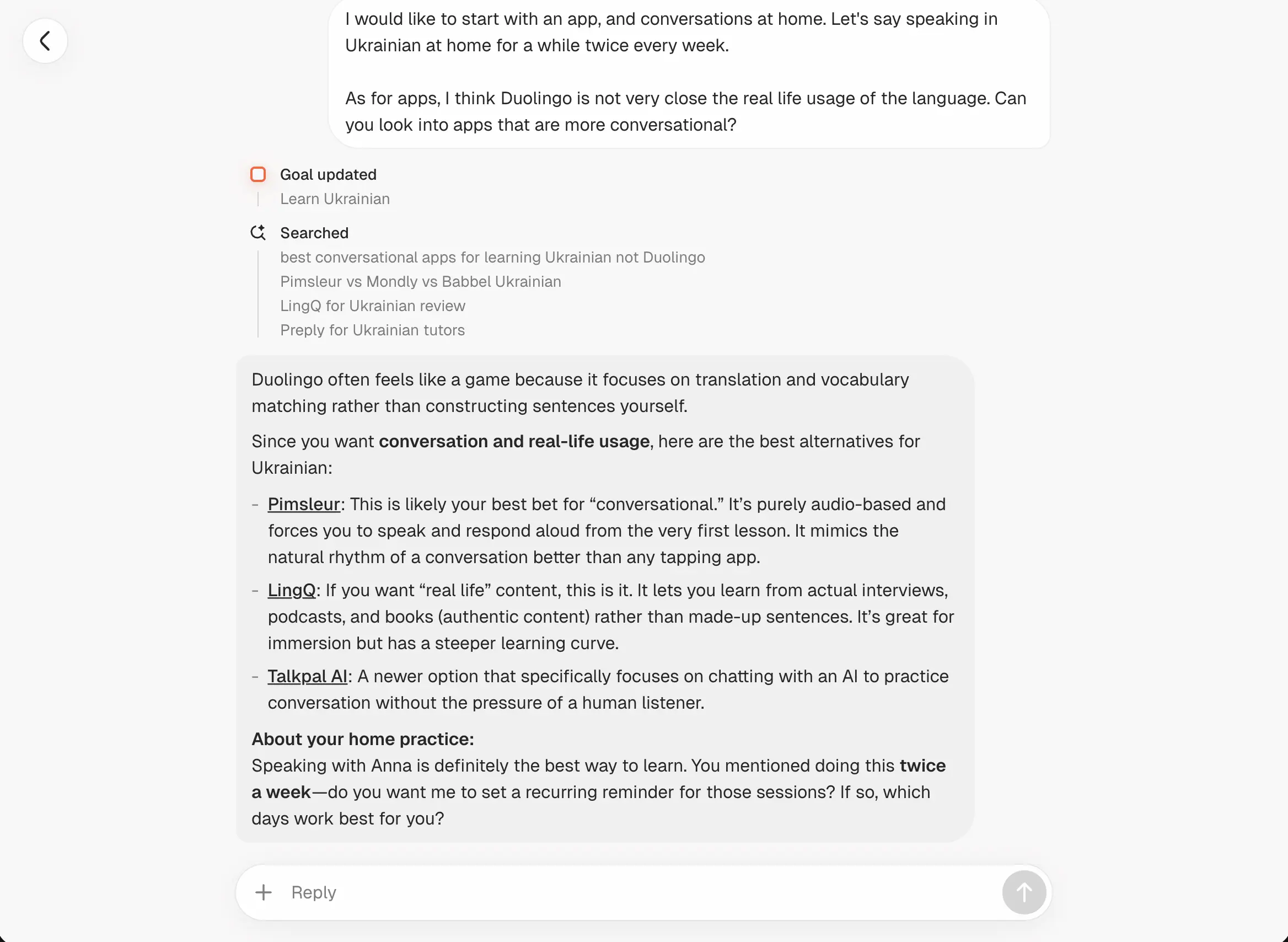The height and width of the screenshot is (942, 1288).
Task: Click the send arrow icon
Action: point(1023,892)
